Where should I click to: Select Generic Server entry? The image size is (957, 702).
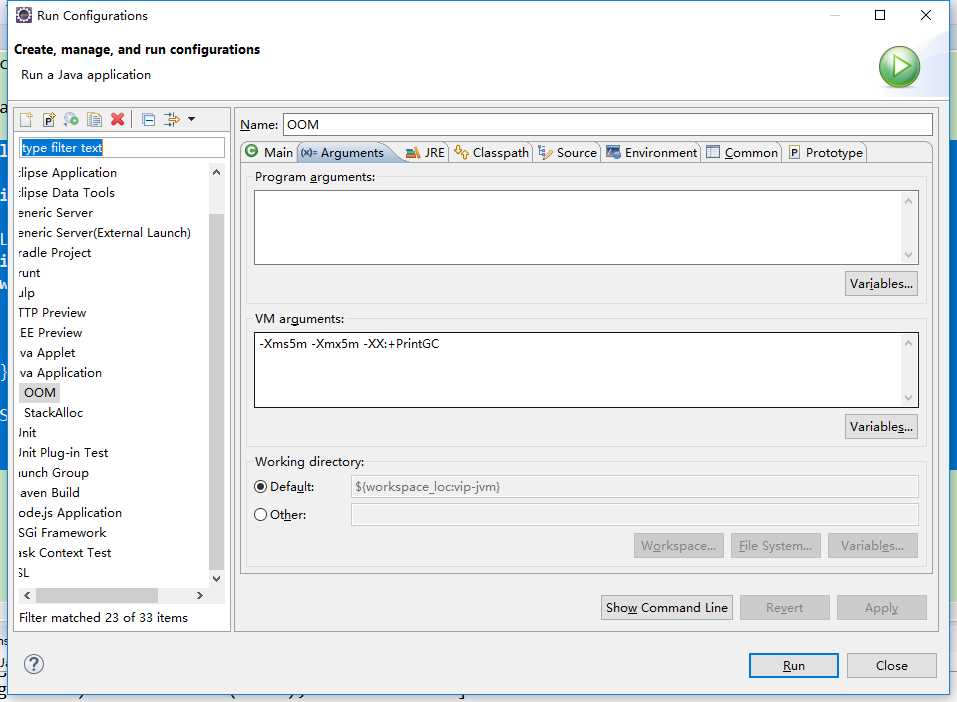(56, 212)
